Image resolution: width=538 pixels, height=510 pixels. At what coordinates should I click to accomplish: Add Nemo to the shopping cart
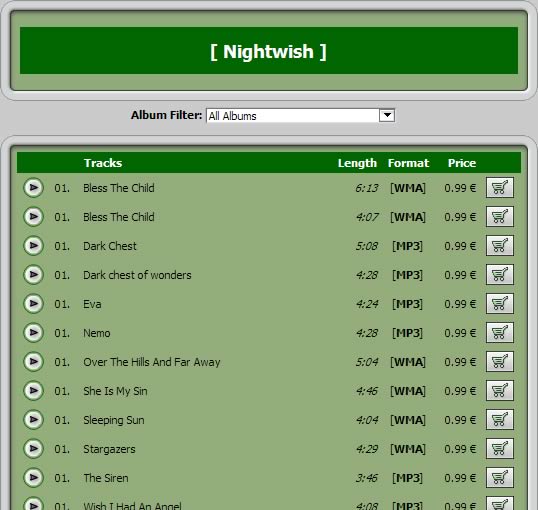click(500, 333)
